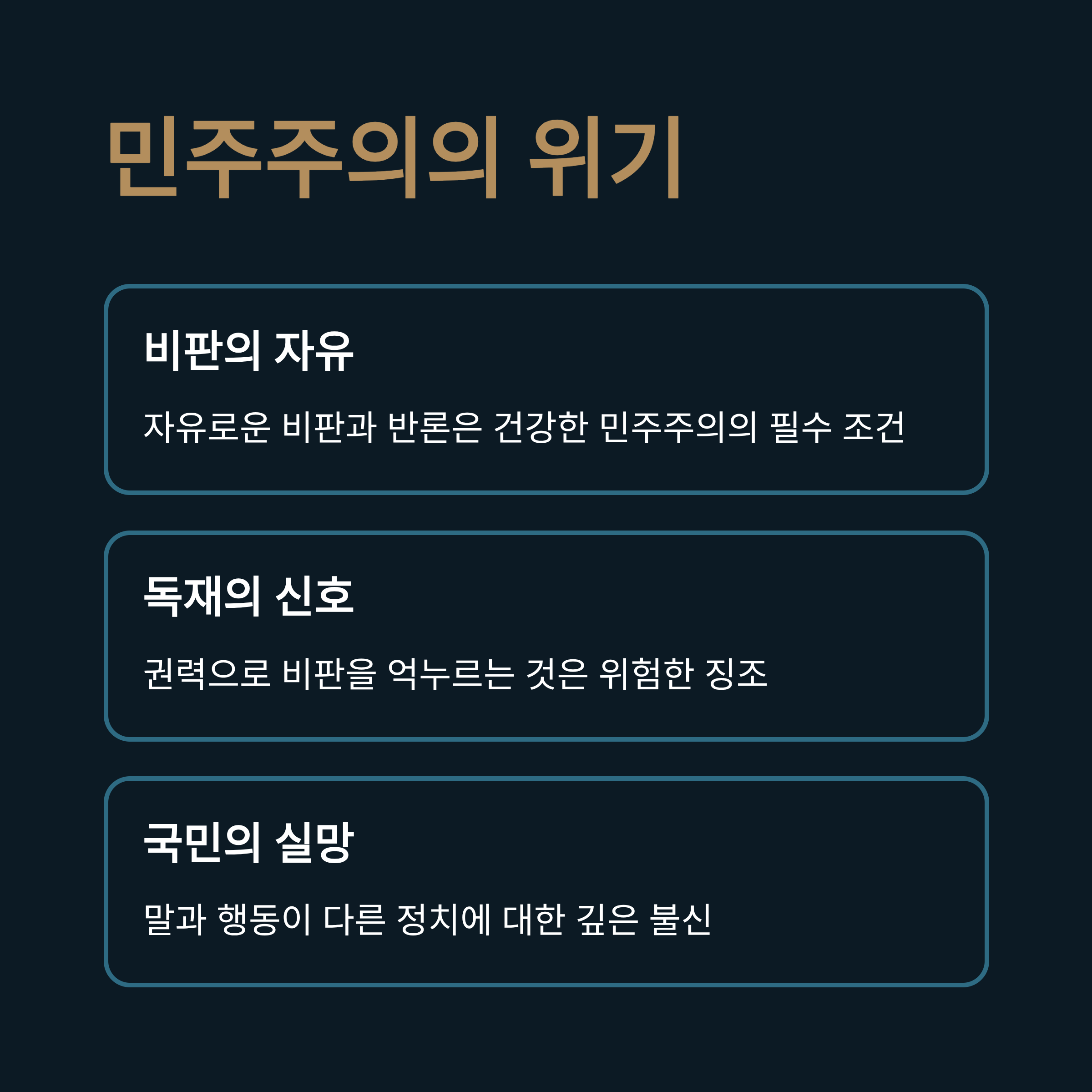This screenshot has width=1092, height=1092.
Task: Click the word 비판을 in the second card description
Action: 329,674
